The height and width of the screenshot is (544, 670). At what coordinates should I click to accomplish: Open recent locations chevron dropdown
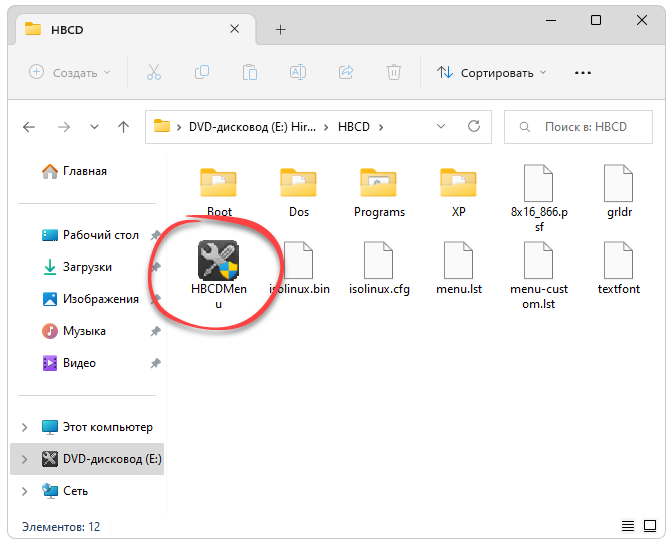pyautogui.click(x=94, y=127)
